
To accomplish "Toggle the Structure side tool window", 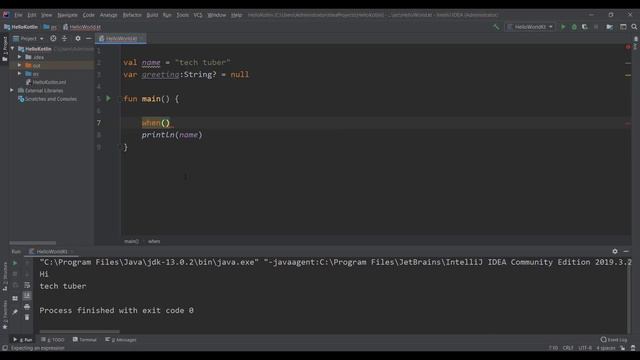I will (x=5, y=276).
